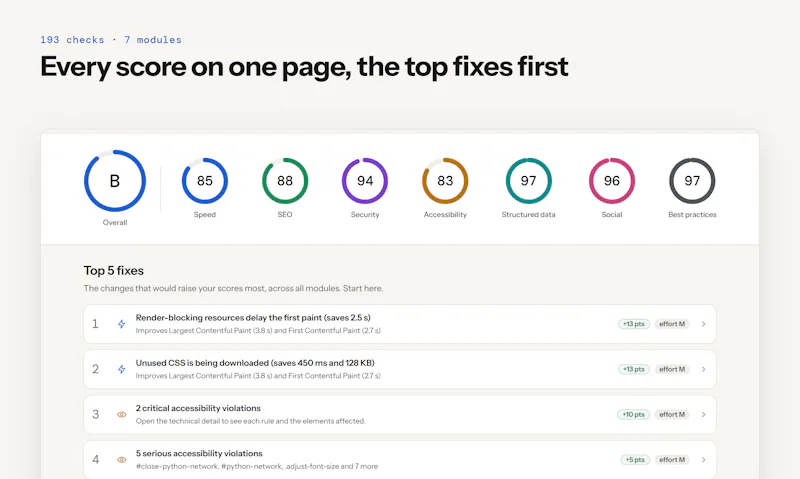Open the Structured data score ring
Viewport: 800px width, 479px height.
[x=529, y=181]
